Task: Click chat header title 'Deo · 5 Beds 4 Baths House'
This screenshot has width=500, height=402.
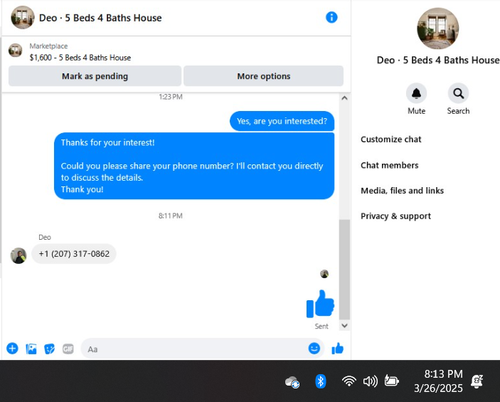Action: coord(100,18)
